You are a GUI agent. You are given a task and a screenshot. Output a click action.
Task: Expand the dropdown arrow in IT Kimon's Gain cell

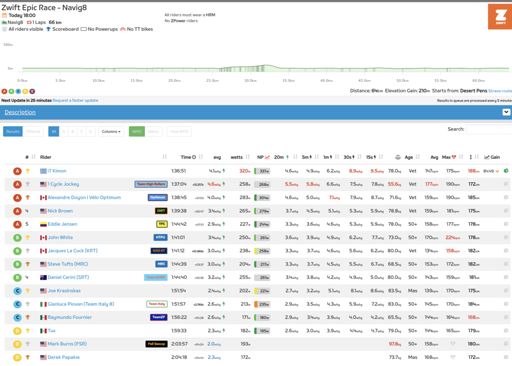(497, 171)
